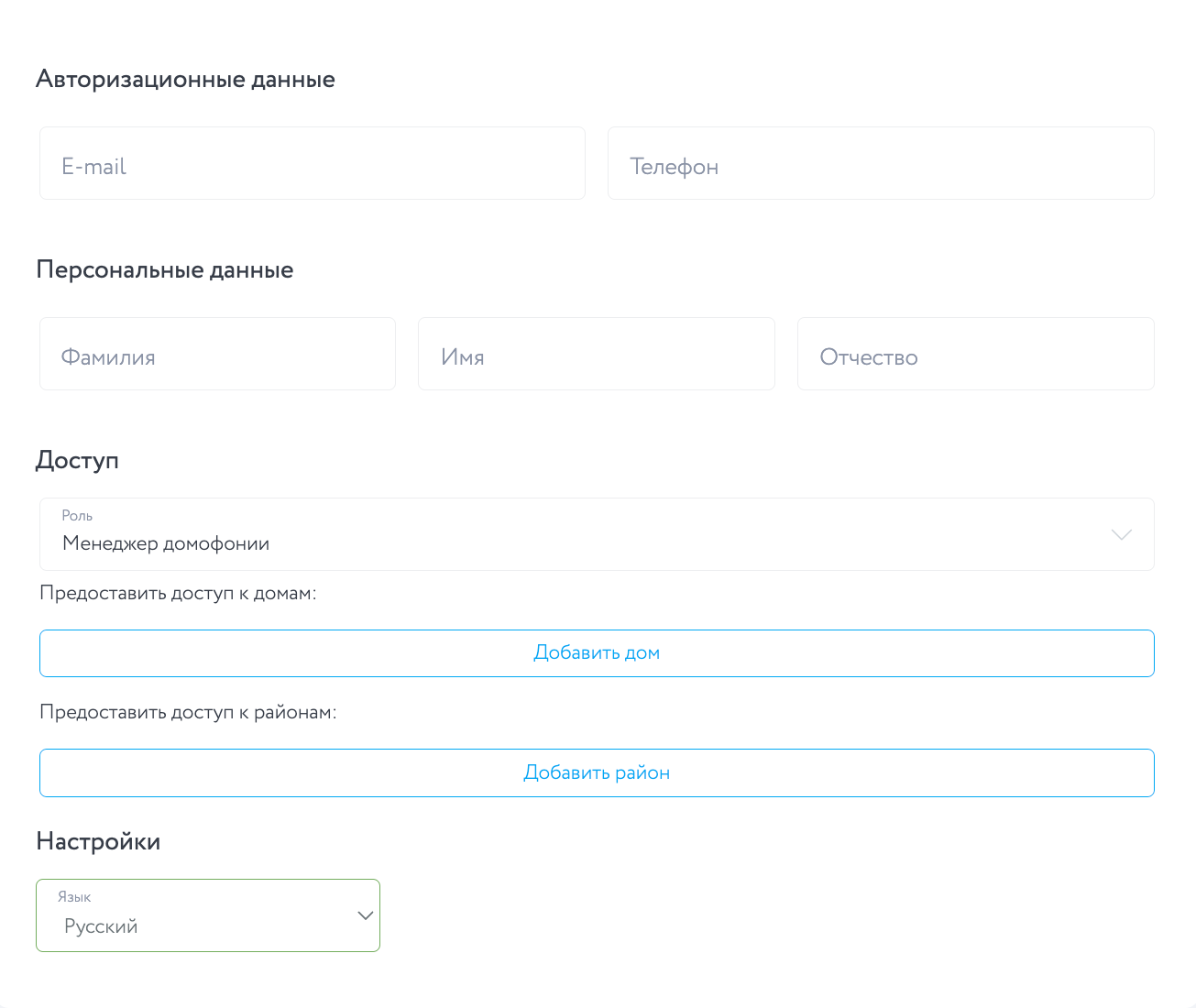Click the Менеджер домофонии selected role value

[166, 544]
